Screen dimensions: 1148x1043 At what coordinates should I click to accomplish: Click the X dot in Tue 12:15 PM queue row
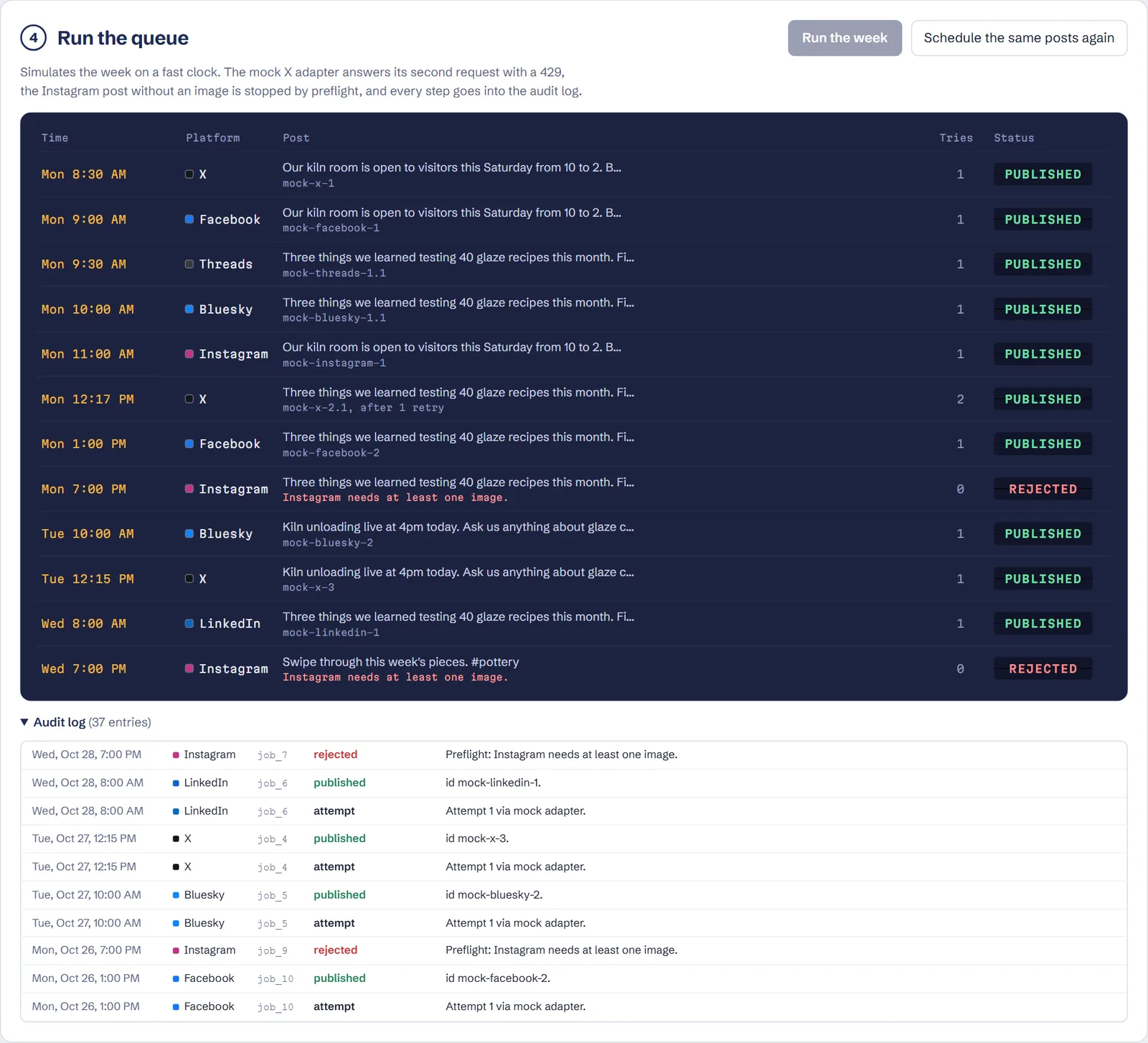pos(189,579)
